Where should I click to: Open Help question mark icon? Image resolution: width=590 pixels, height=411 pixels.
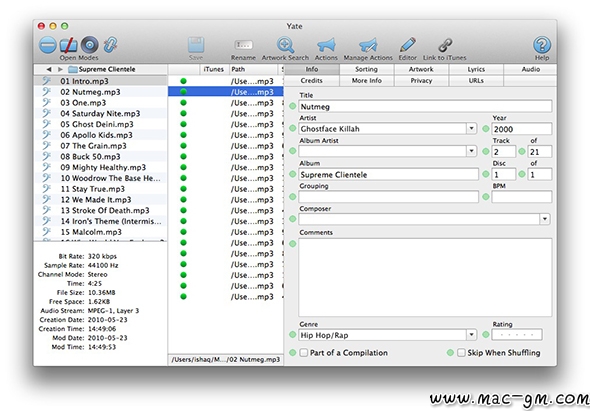(542, 45)
